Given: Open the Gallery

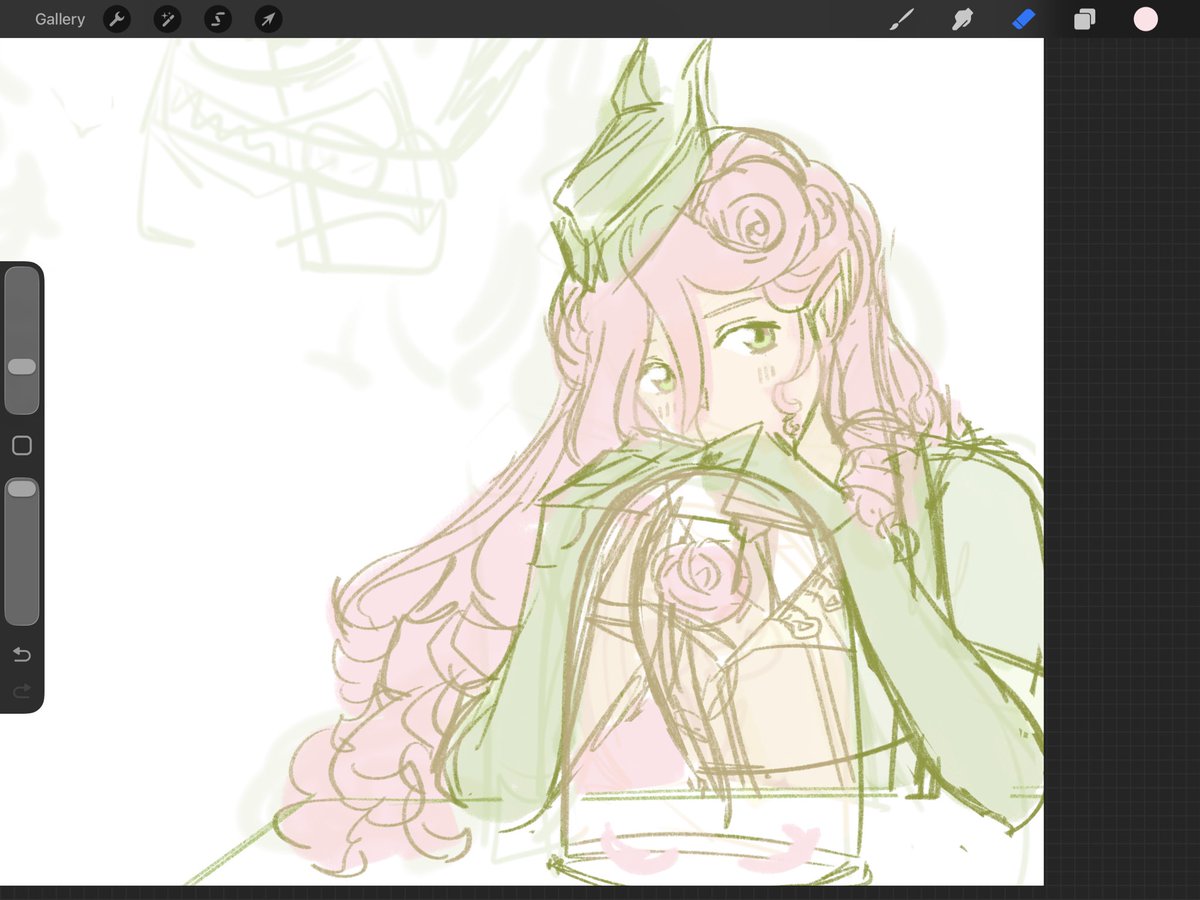Looking at the screenshot, I should coord(60,19).
